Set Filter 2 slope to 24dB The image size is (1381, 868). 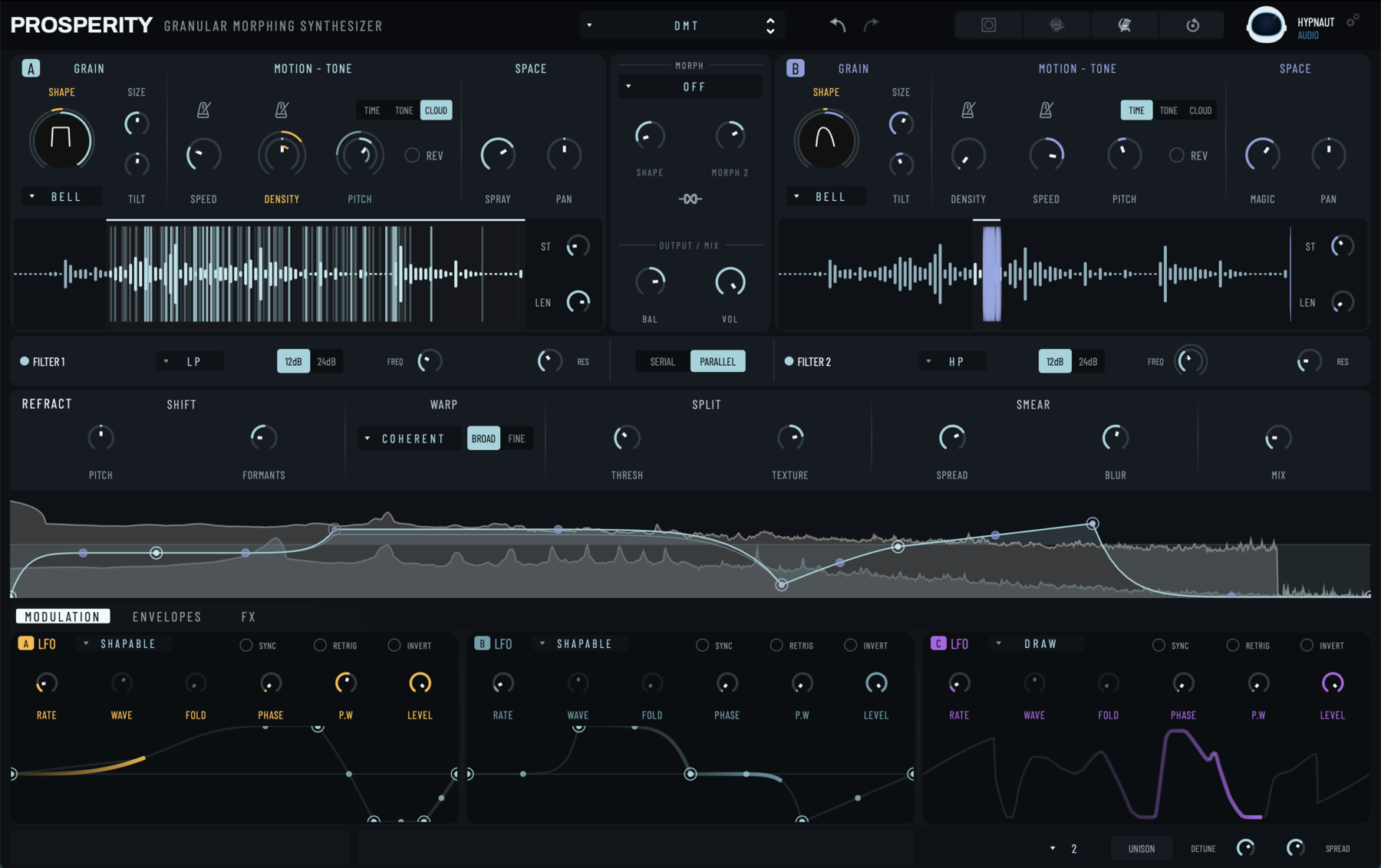[x=1088, y=361]
